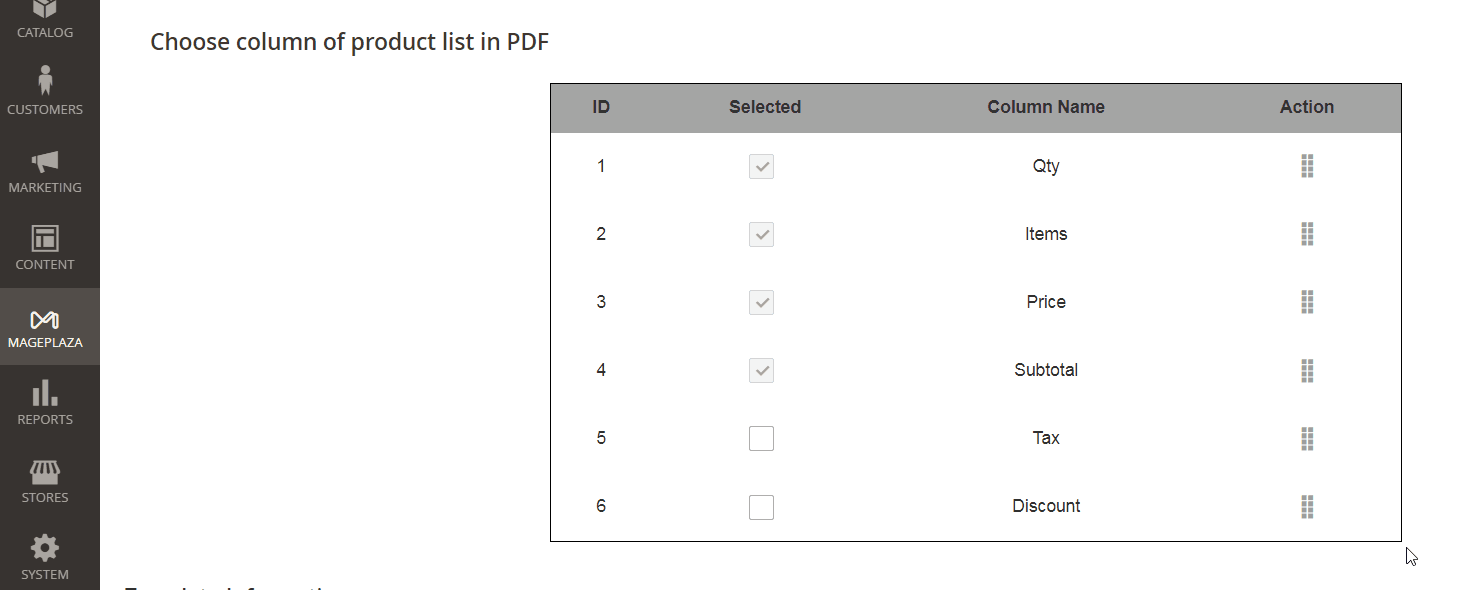Toggle the Subtotal column checkbox
This screenshot has height=590, width=1476.
click(x=761, y=371)
